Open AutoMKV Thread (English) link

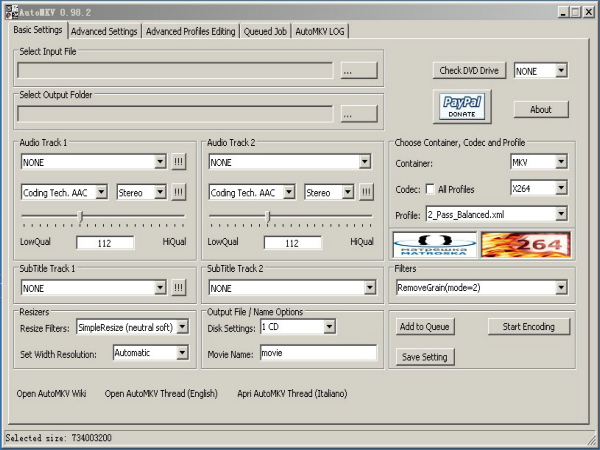point(161,394)
